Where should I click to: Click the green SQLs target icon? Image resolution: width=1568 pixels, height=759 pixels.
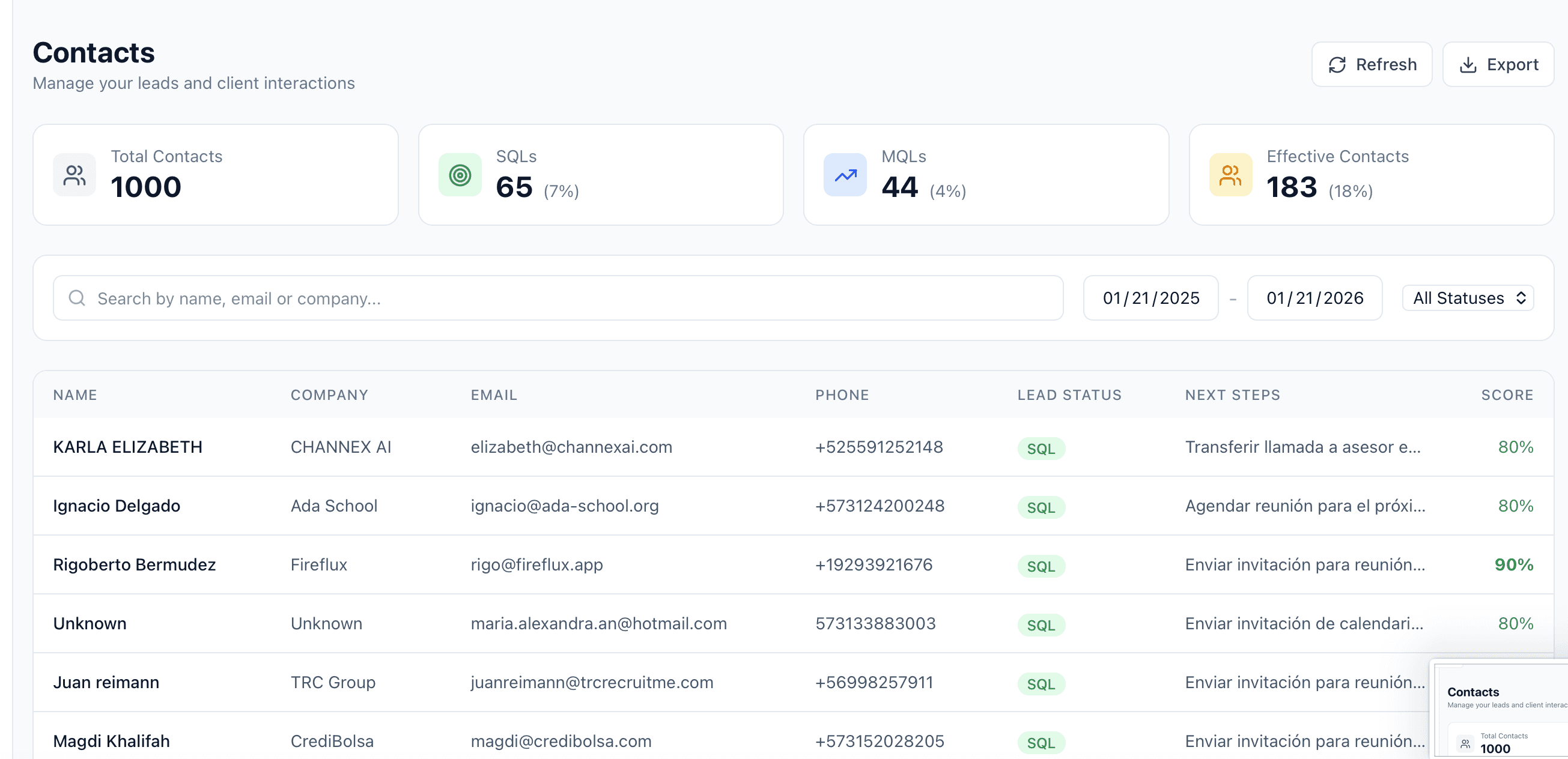(x=460, y=175)
